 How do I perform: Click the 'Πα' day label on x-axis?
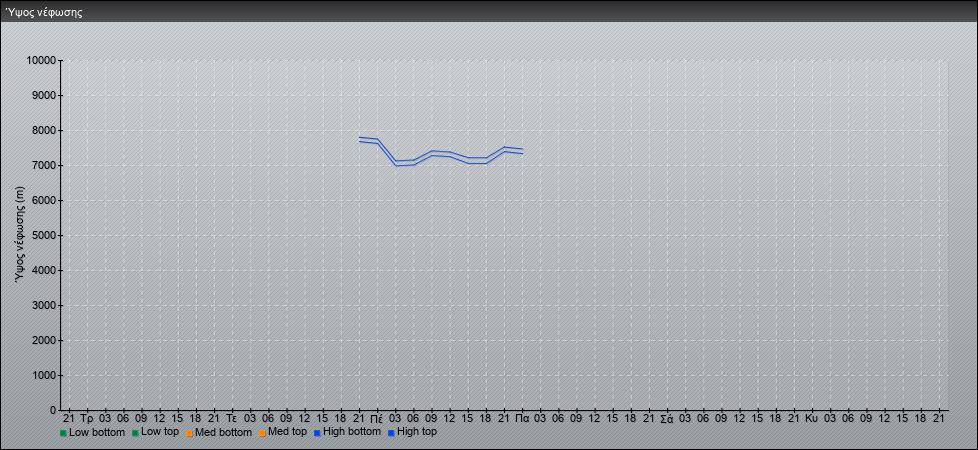click(x=523, y=418)
